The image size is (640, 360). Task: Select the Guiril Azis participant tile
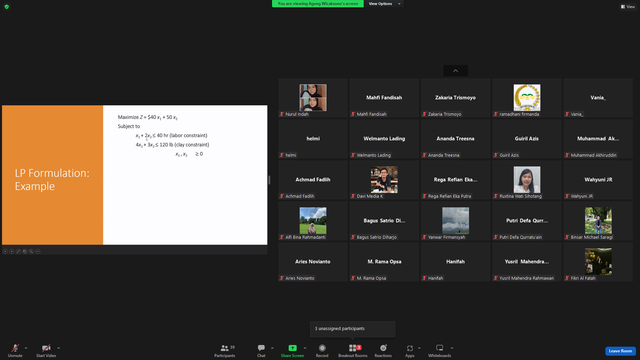tap(527, 139)
